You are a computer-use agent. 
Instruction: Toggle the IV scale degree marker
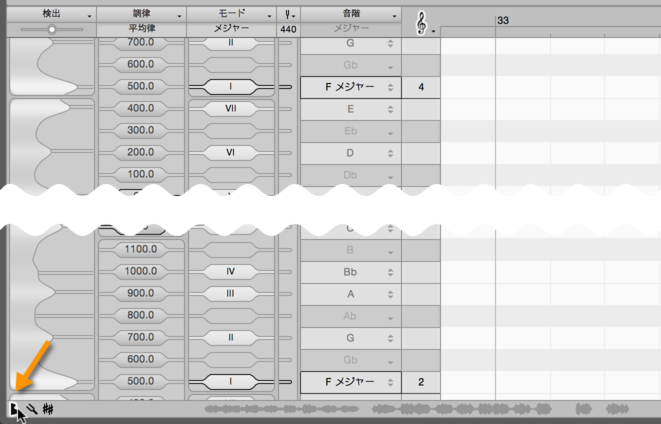click(x=231, y=271)
